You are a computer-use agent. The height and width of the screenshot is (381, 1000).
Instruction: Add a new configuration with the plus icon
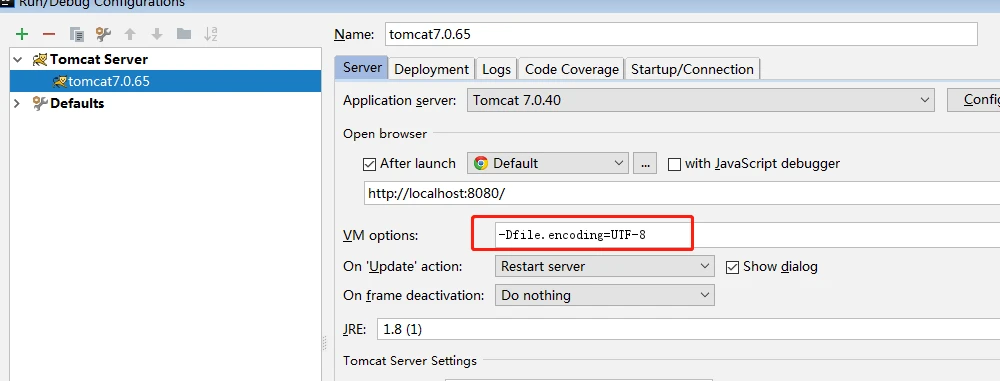pyautogui.click(x=22, y=34)
